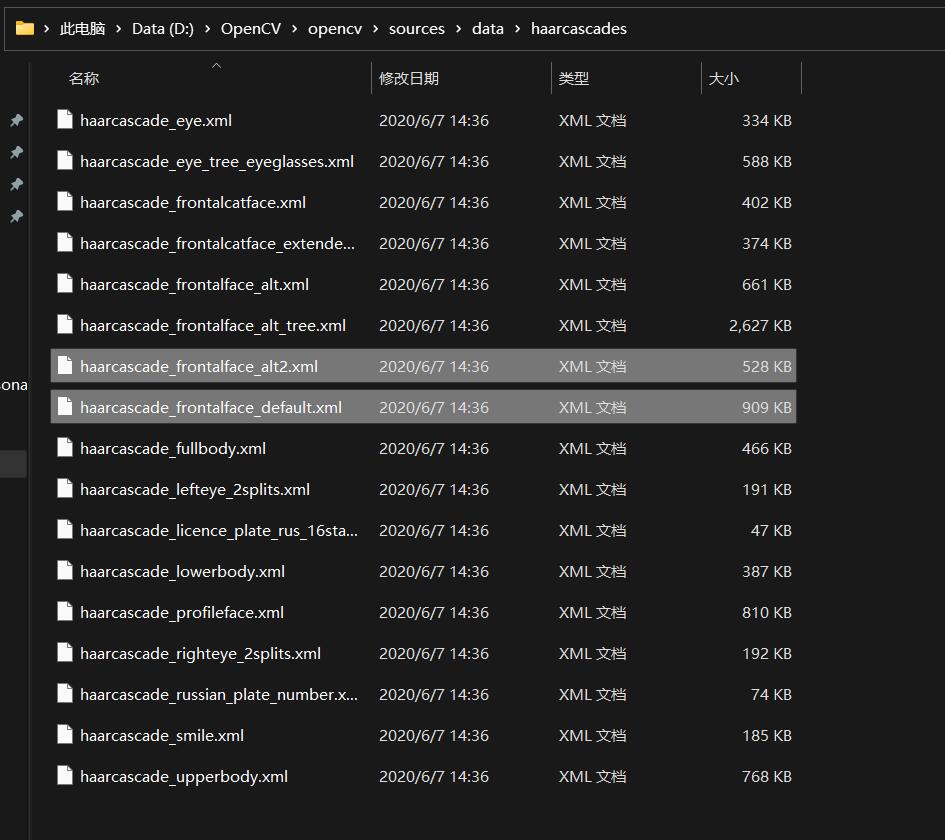945x840 pixels.
Task: Navigate to Data (D:) breadcrumb
Action: point(163,28)
